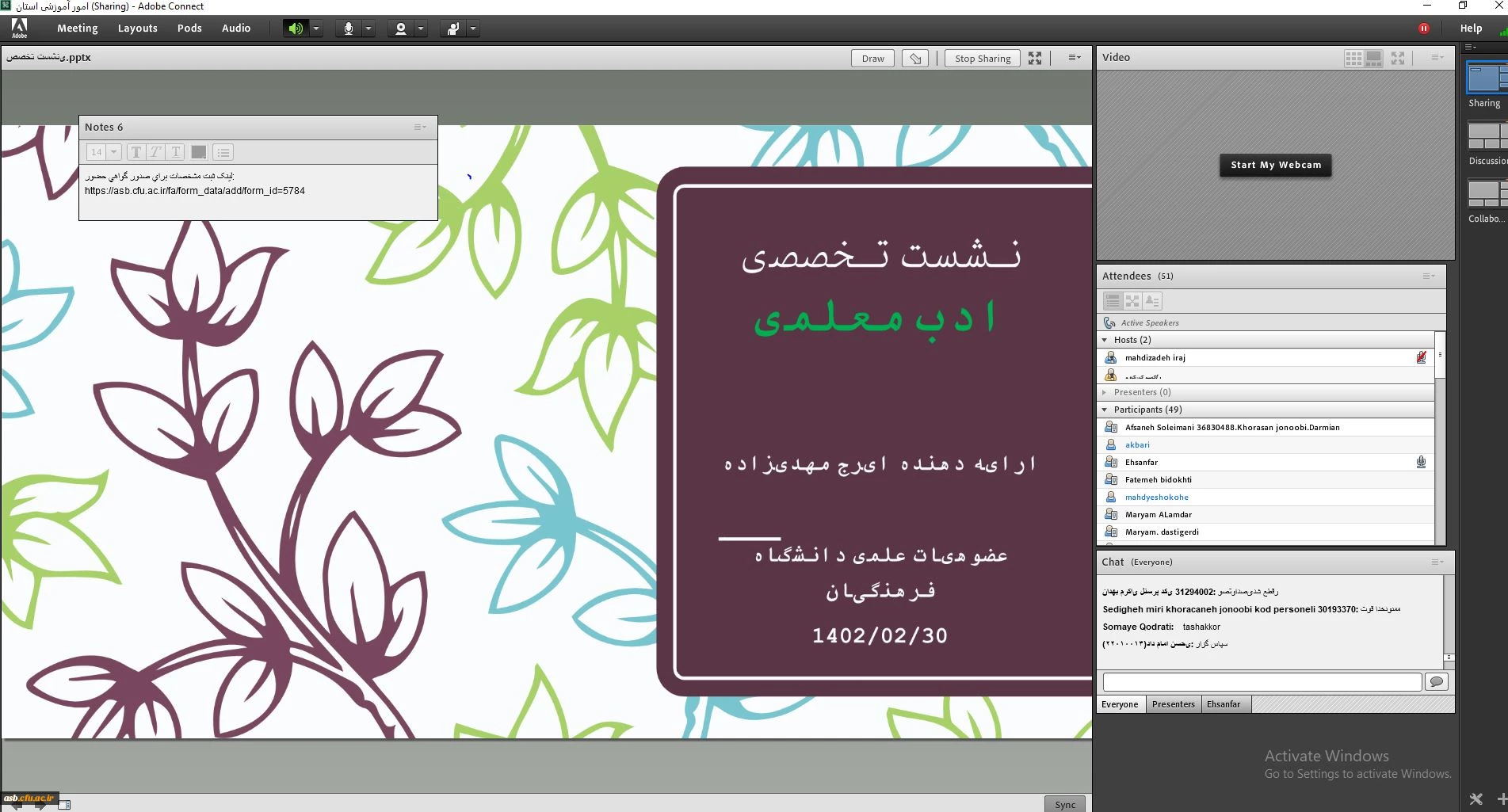Viewport: 1508px width, 812px height.
Task: Open the microphone options dropdown arrow
Action: point(368,29)
